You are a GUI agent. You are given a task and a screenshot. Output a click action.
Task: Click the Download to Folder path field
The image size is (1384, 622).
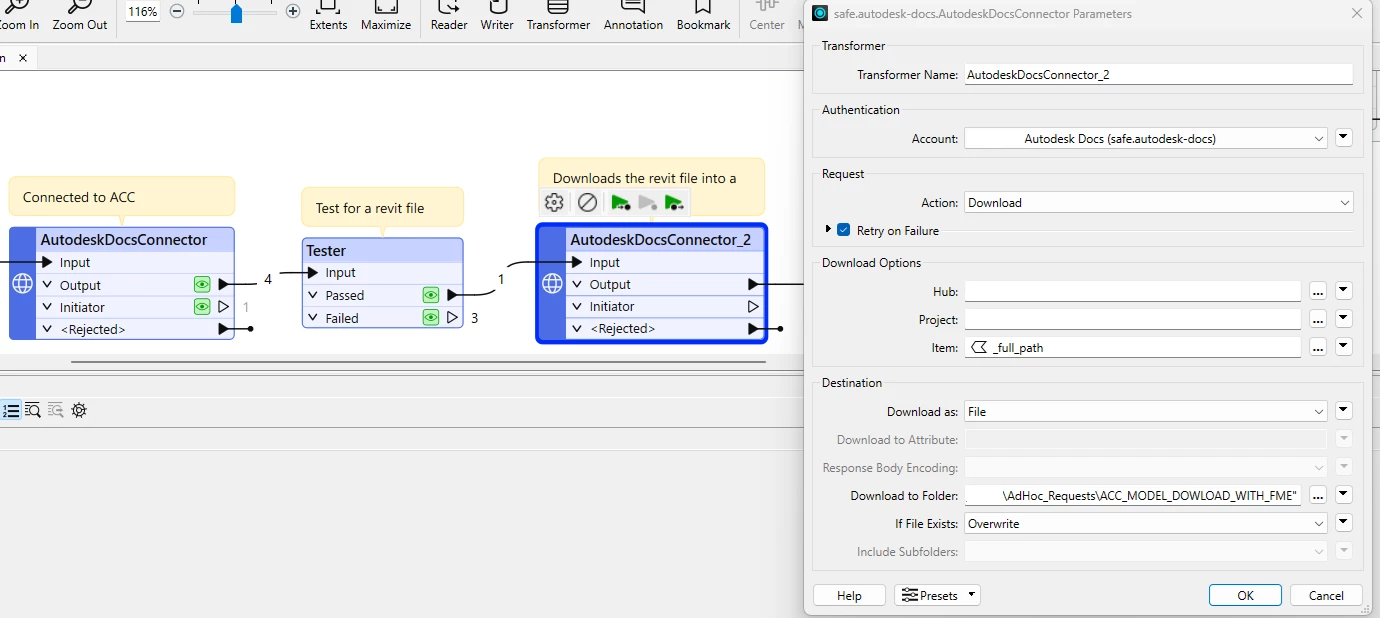pos(1133,496)
